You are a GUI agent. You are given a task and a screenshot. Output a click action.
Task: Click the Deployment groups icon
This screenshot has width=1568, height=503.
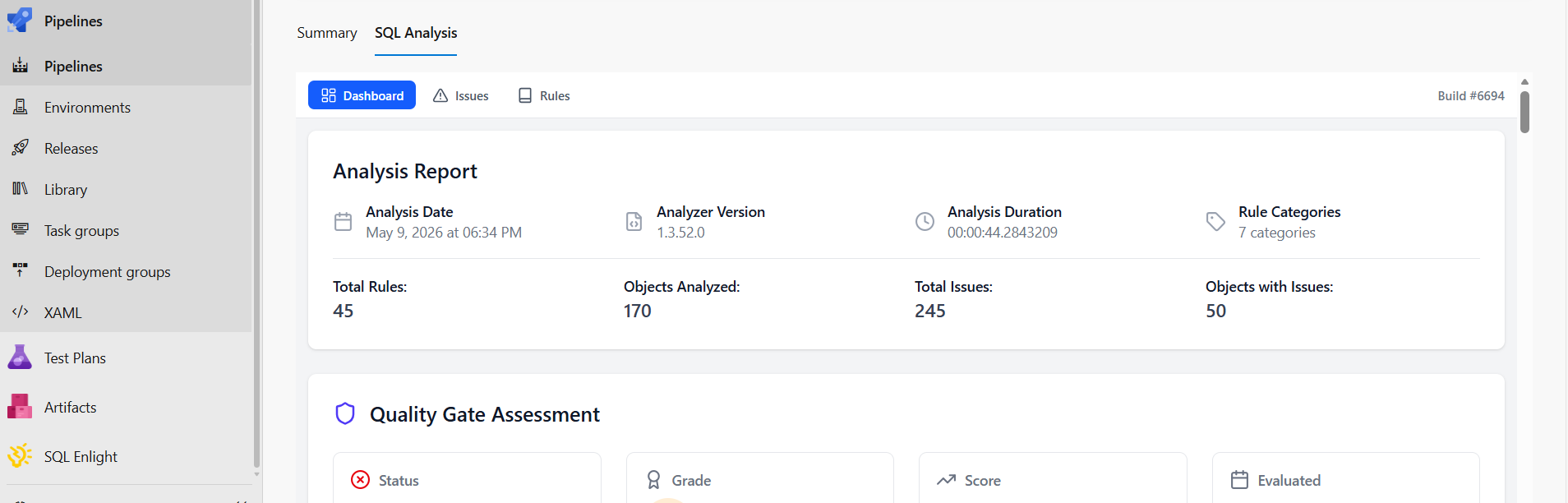point(21,270)
